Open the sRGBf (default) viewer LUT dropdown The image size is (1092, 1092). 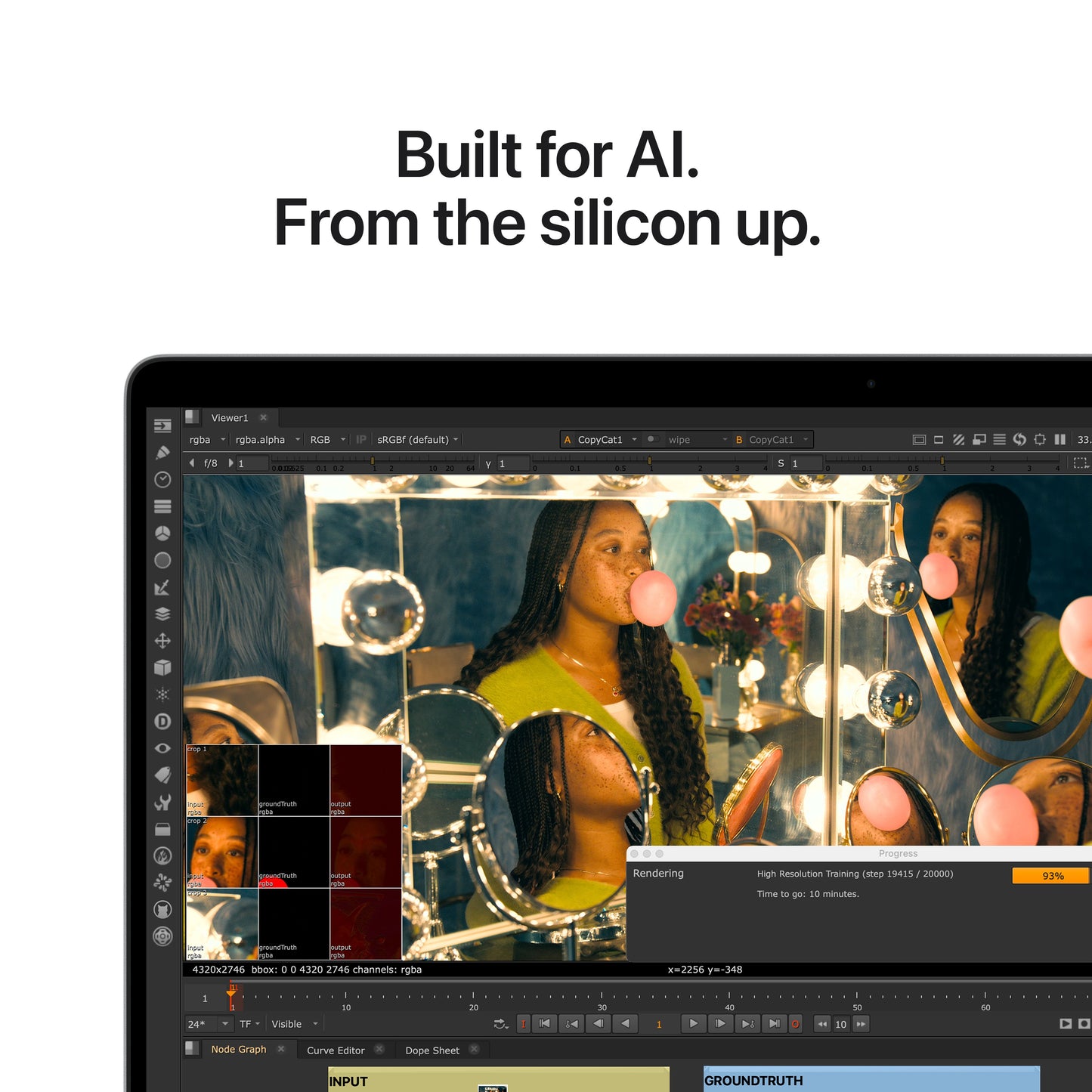coord(416,439)
